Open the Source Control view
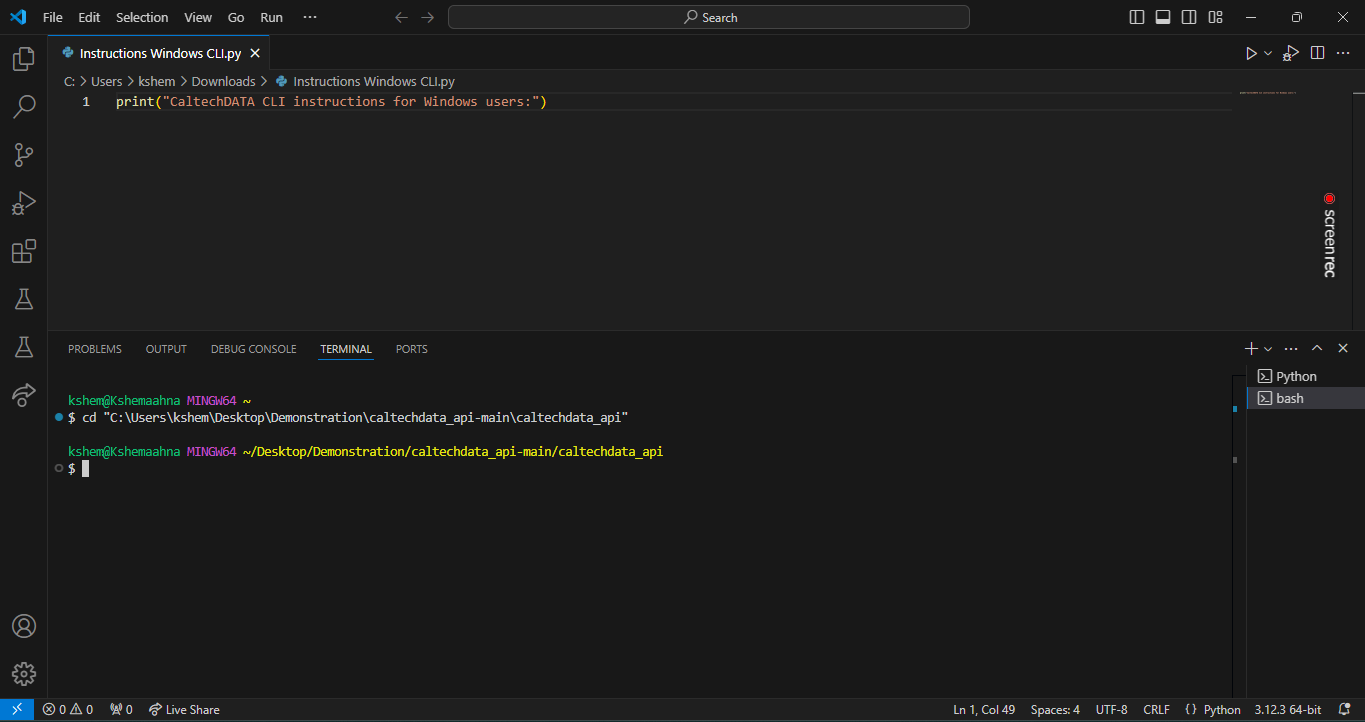Screen dimensions: 1365x722 click(x=23, y=155)
